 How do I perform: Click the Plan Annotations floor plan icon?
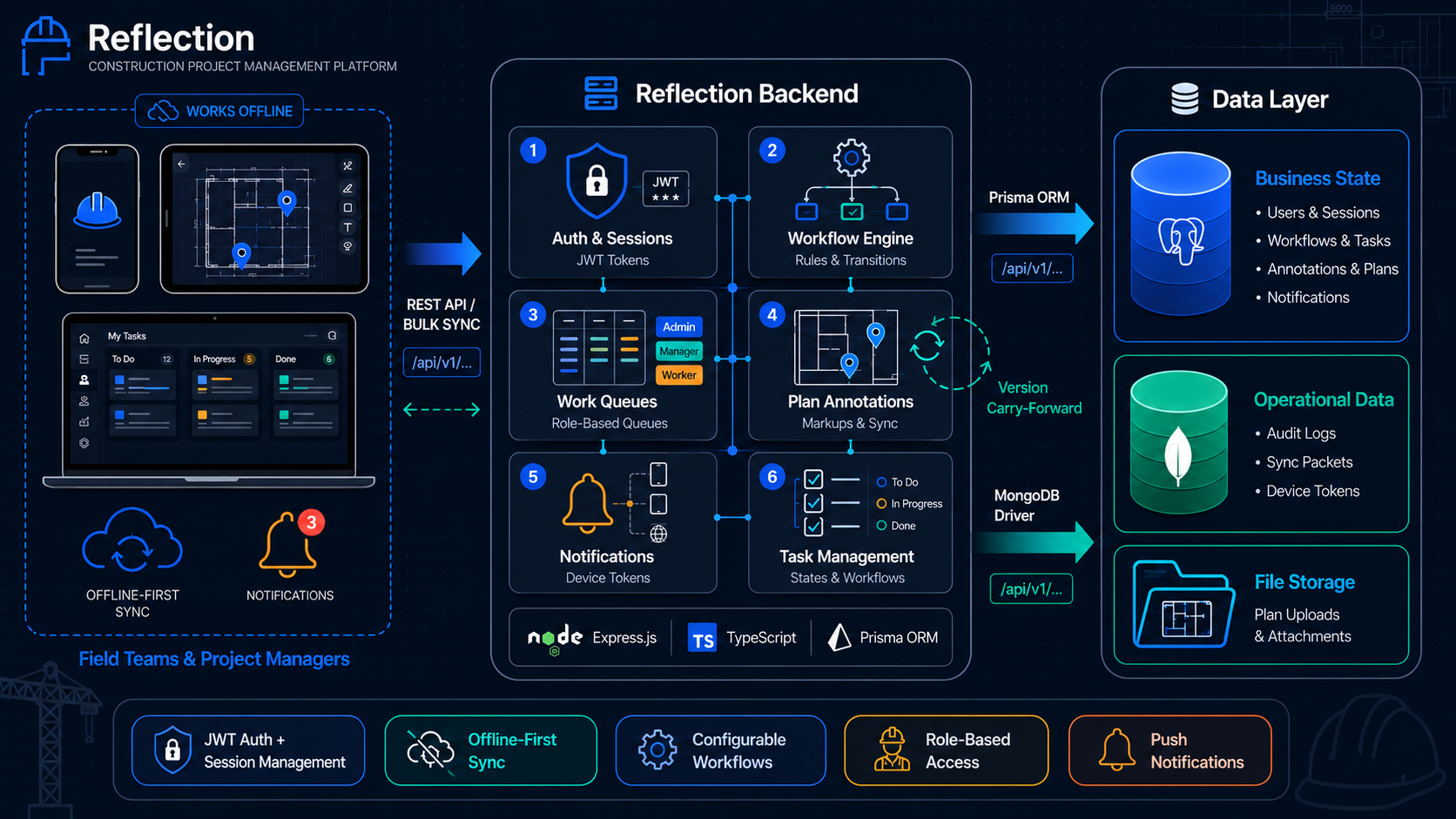pos(846,347)
